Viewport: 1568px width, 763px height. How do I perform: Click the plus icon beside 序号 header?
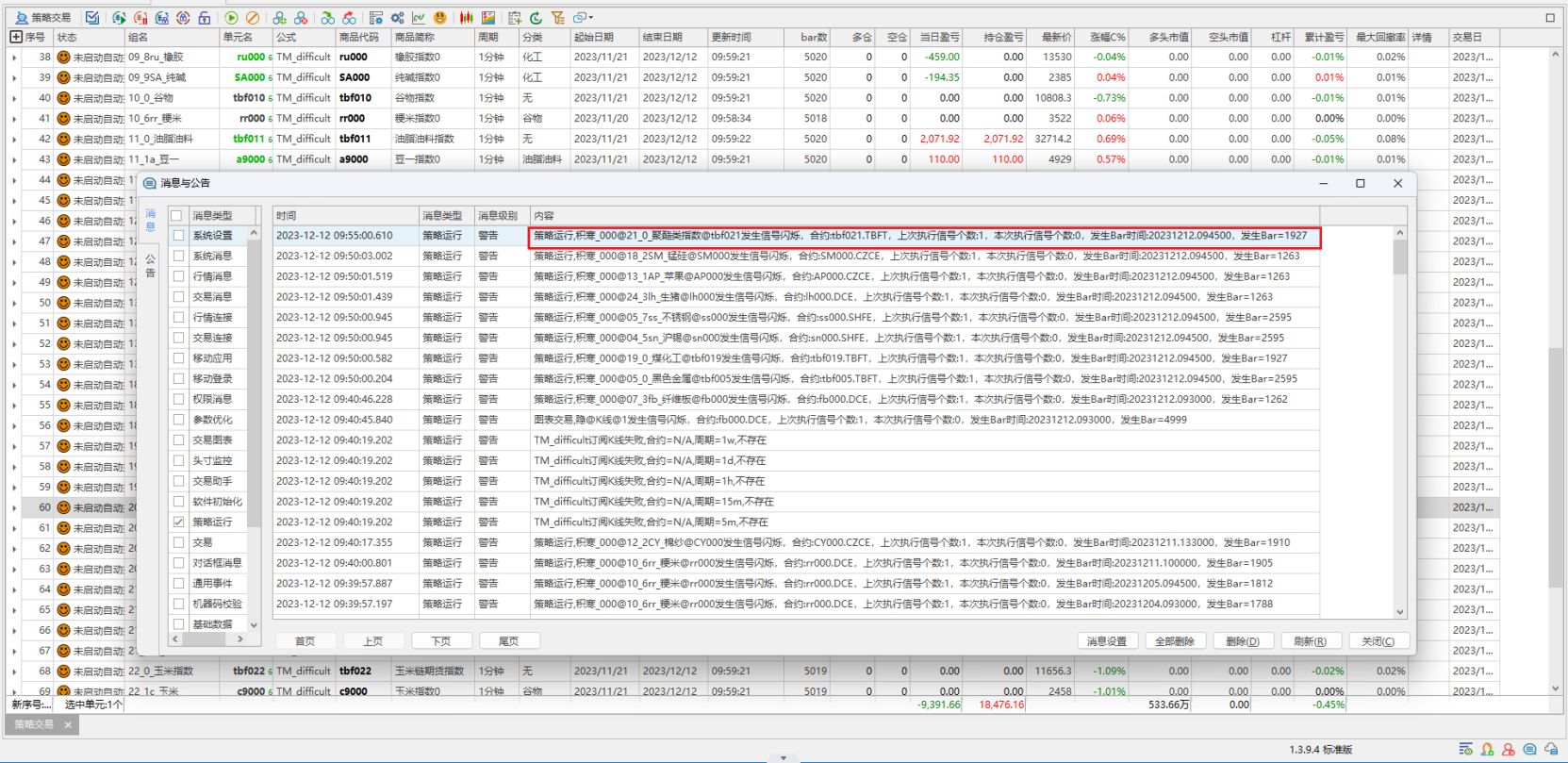[x=16, y=37]
